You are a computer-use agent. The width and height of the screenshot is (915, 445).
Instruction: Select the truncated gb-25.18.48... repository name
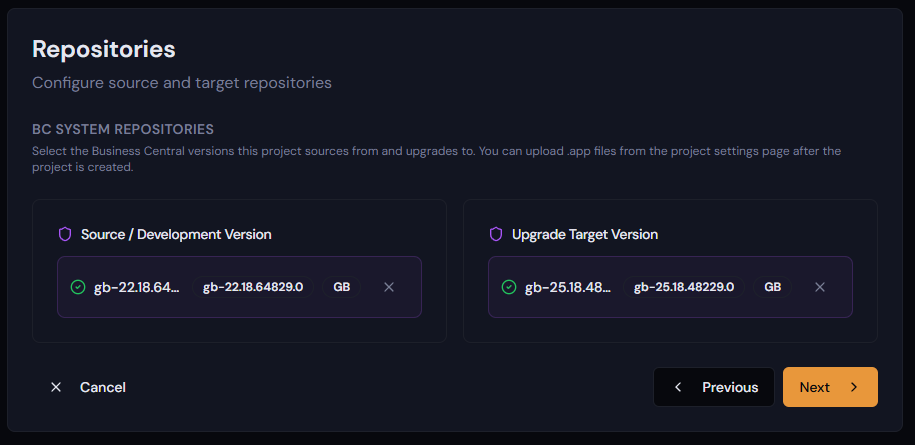click(568, 287)
